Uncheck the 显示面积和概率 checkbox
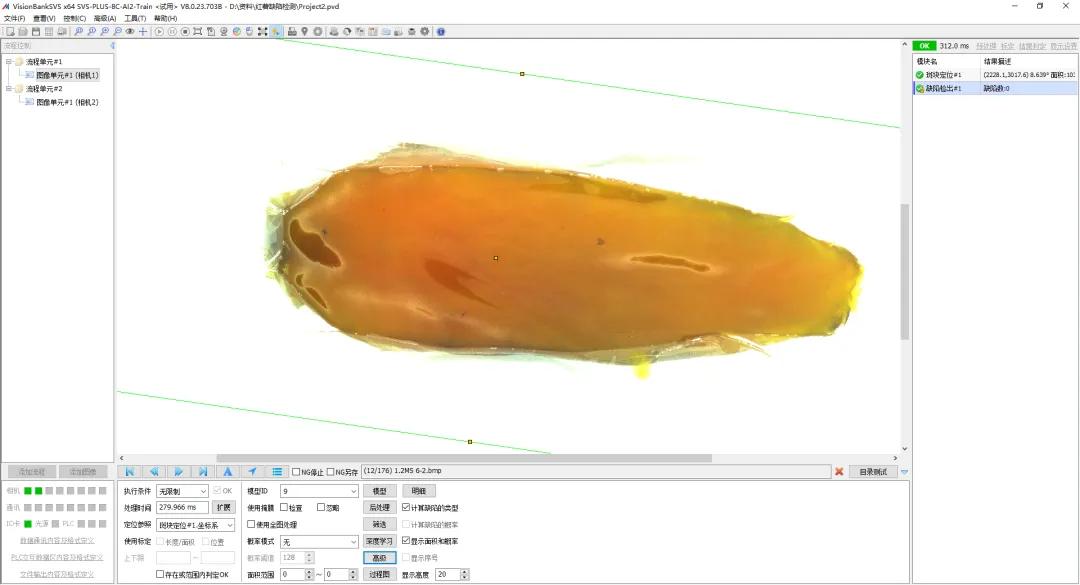The height and width of the screenshot is (585, 1080). (406, 541)
